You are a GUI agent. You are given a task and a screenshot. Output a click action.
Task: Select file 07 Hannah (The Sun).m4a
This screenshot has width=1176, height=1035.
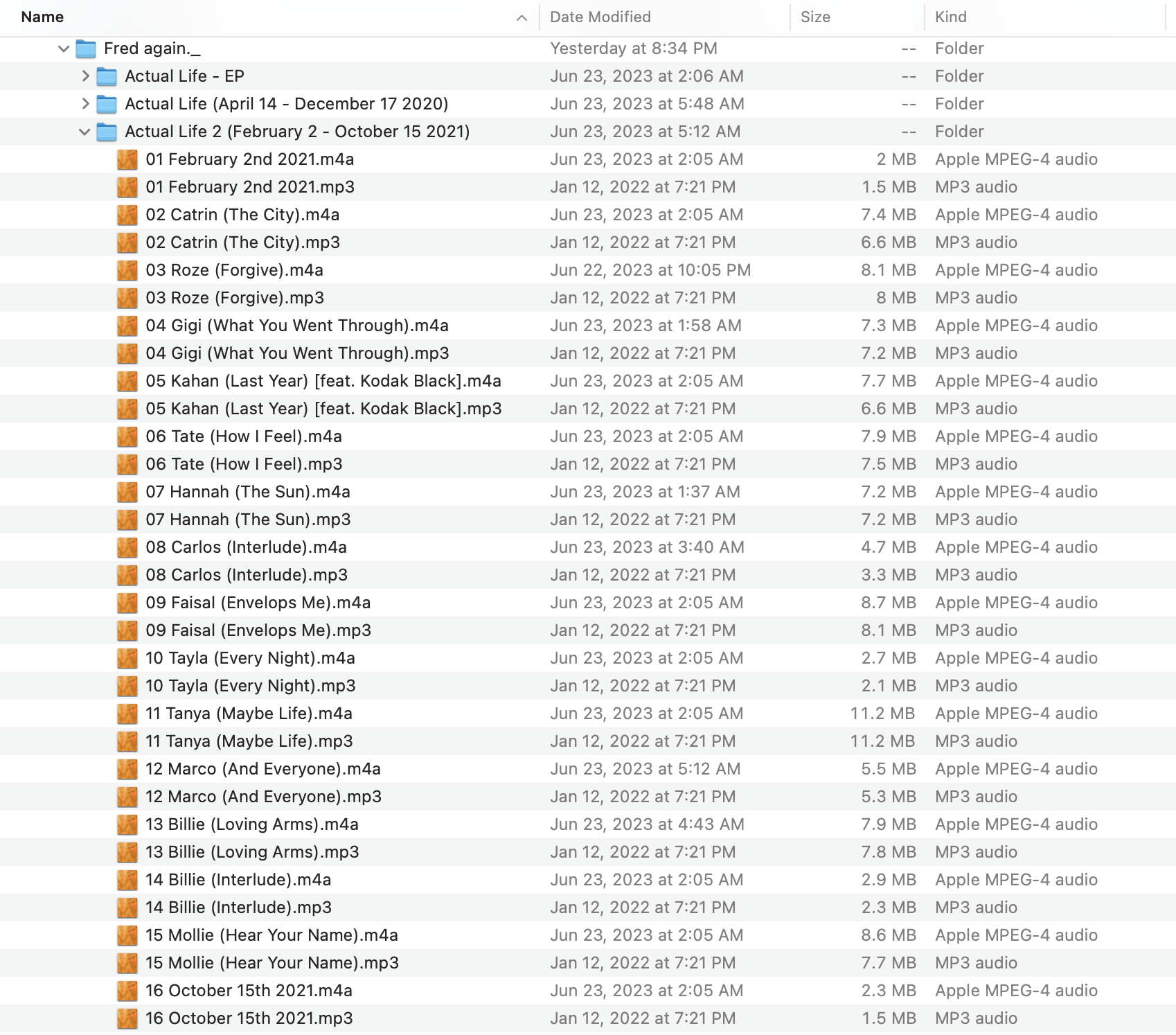pyautogui.click(x=248, y=492)
